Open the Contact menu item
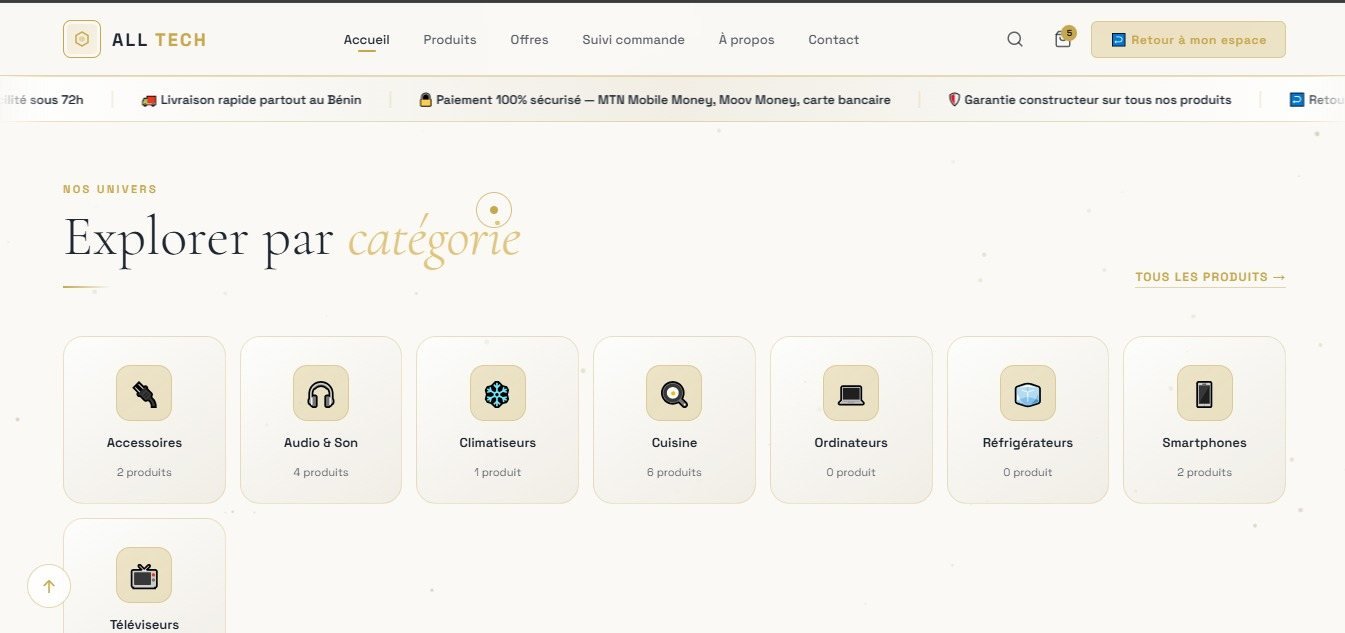The width and height of the screenshot is (1345, 633). point(834,40)
